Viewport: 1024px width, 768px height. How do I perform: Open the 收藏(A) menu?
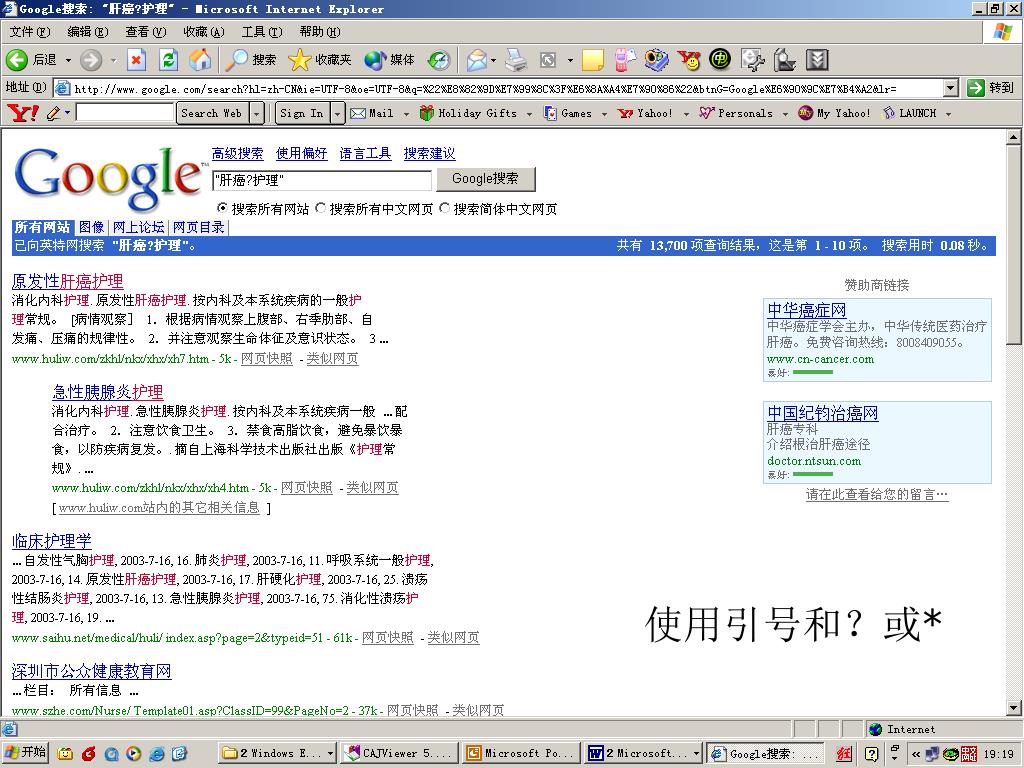coord(204,32)
